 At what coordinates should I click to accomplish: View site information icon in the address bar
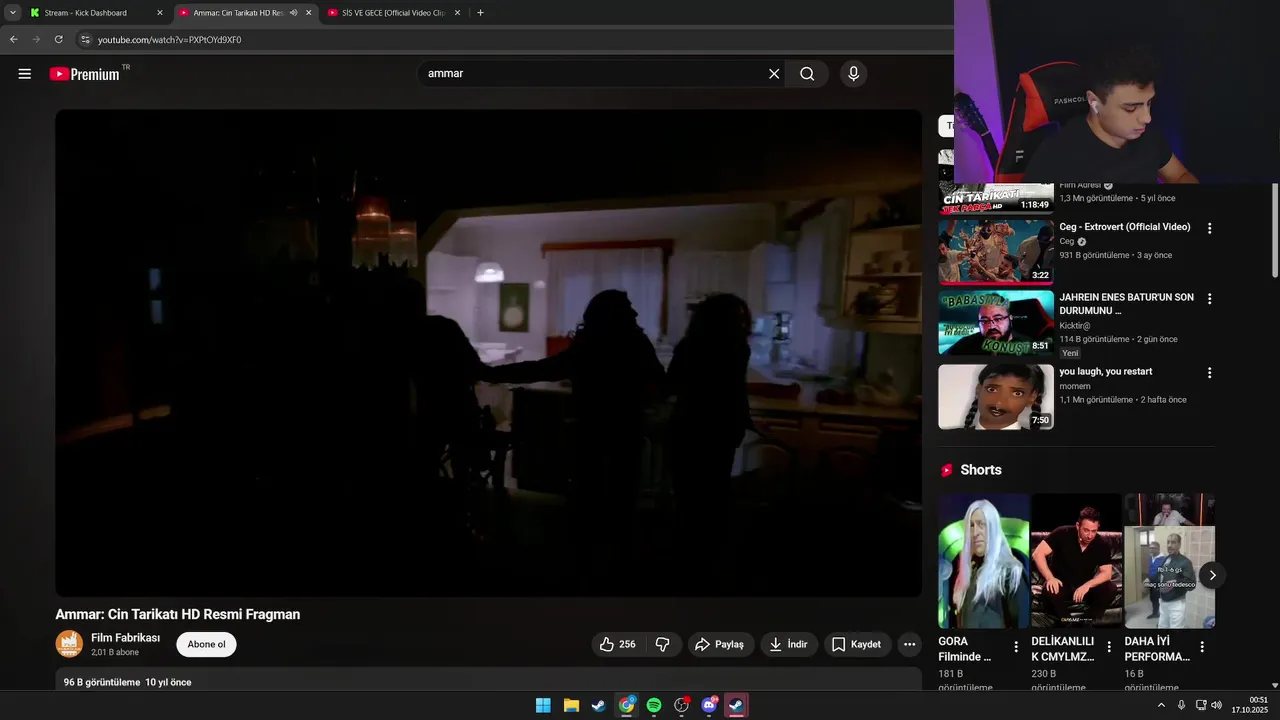85,39
